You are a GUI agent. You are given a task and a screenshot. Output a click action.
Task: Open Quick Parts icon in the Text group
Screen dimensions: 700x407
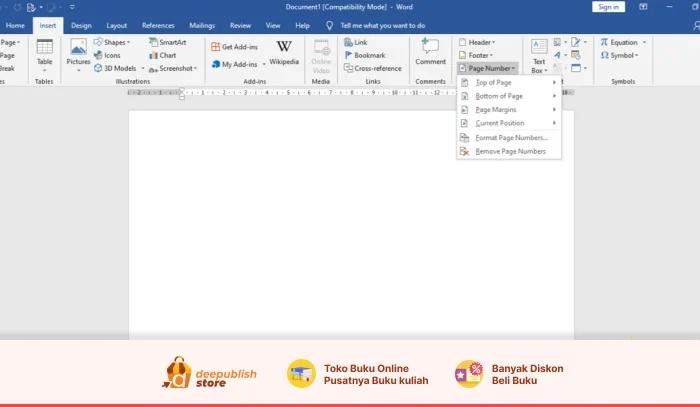coord(557,42)
